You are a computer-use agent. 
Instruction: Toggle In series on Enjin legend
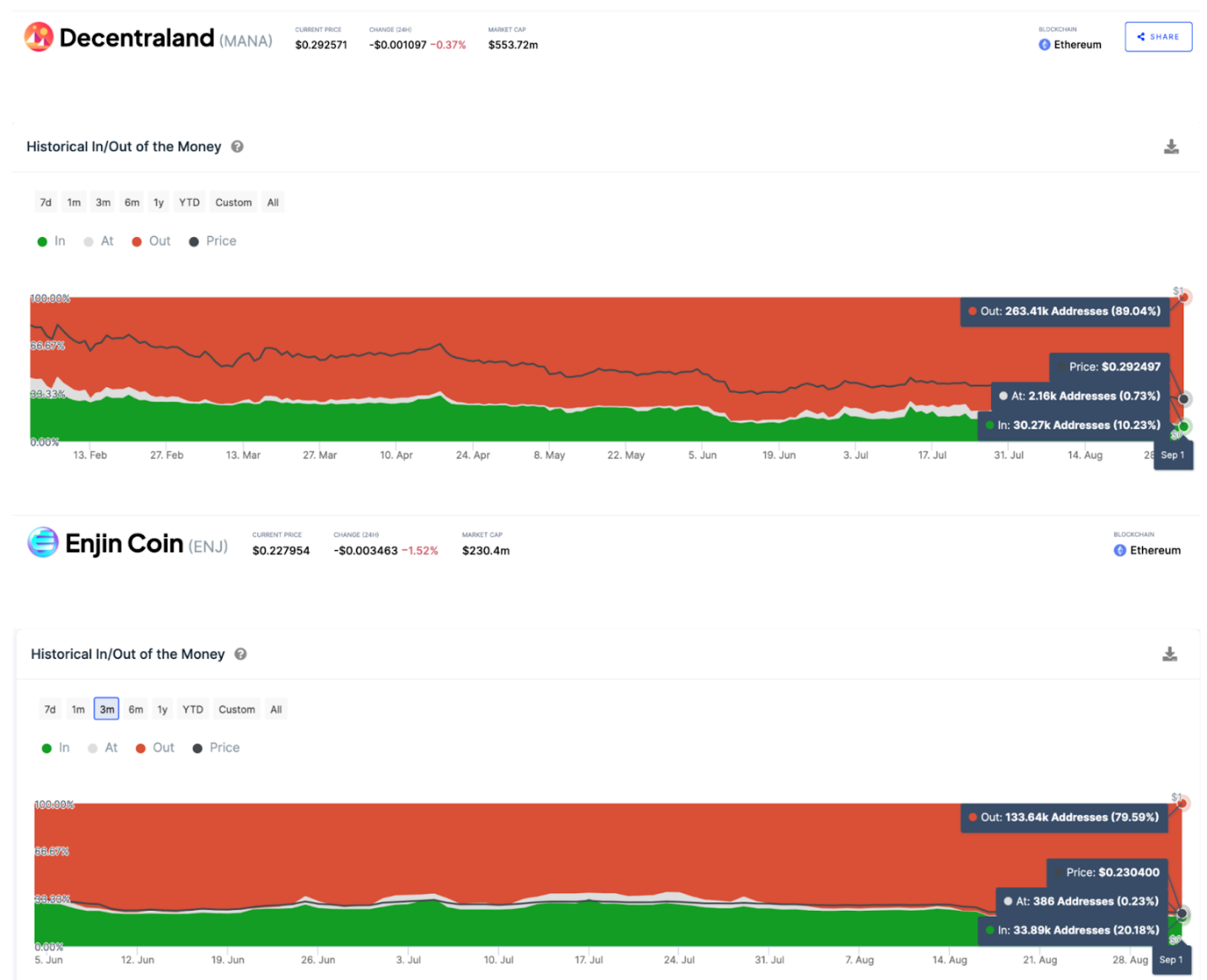coord(56,748)
